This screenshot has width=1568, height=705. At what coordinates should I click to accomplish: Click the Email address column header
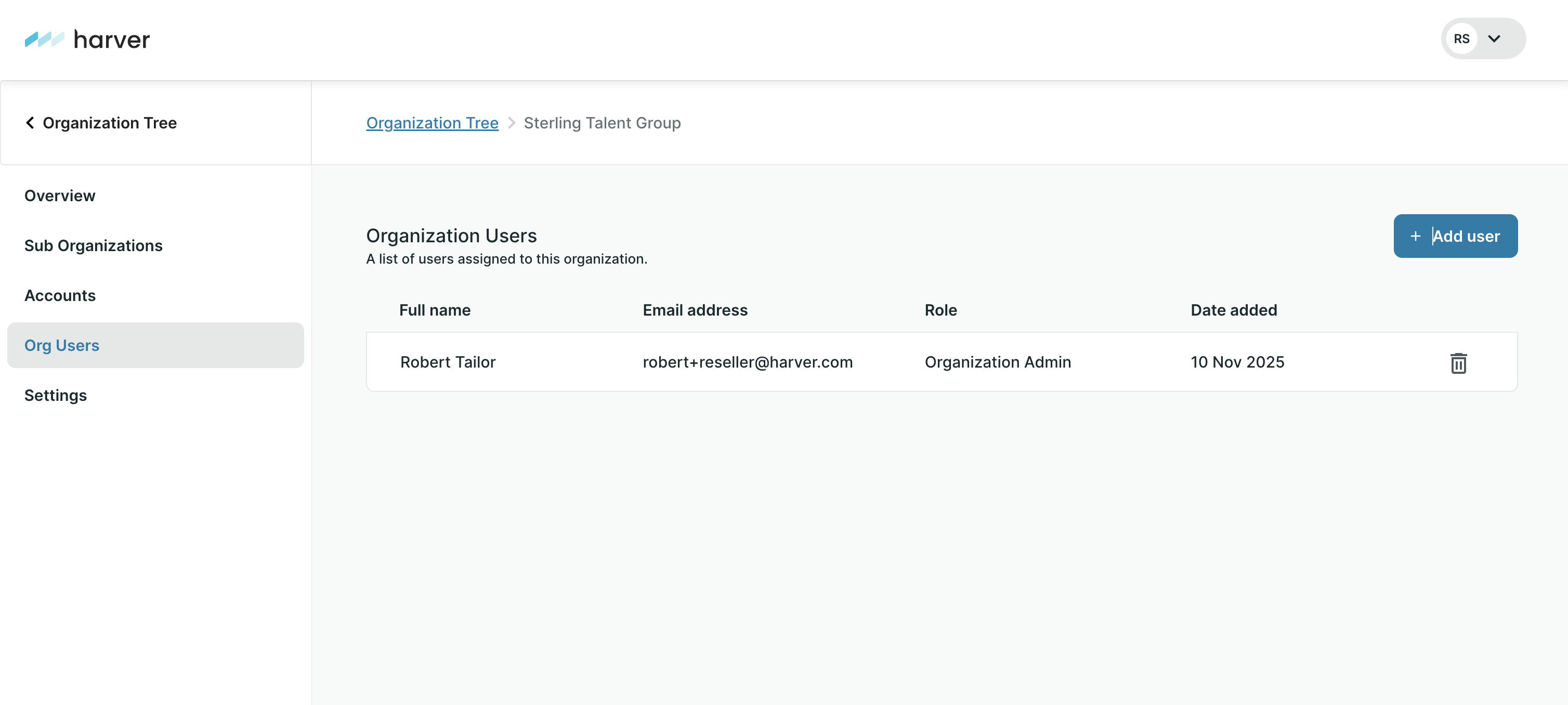[x=695, y=310]
